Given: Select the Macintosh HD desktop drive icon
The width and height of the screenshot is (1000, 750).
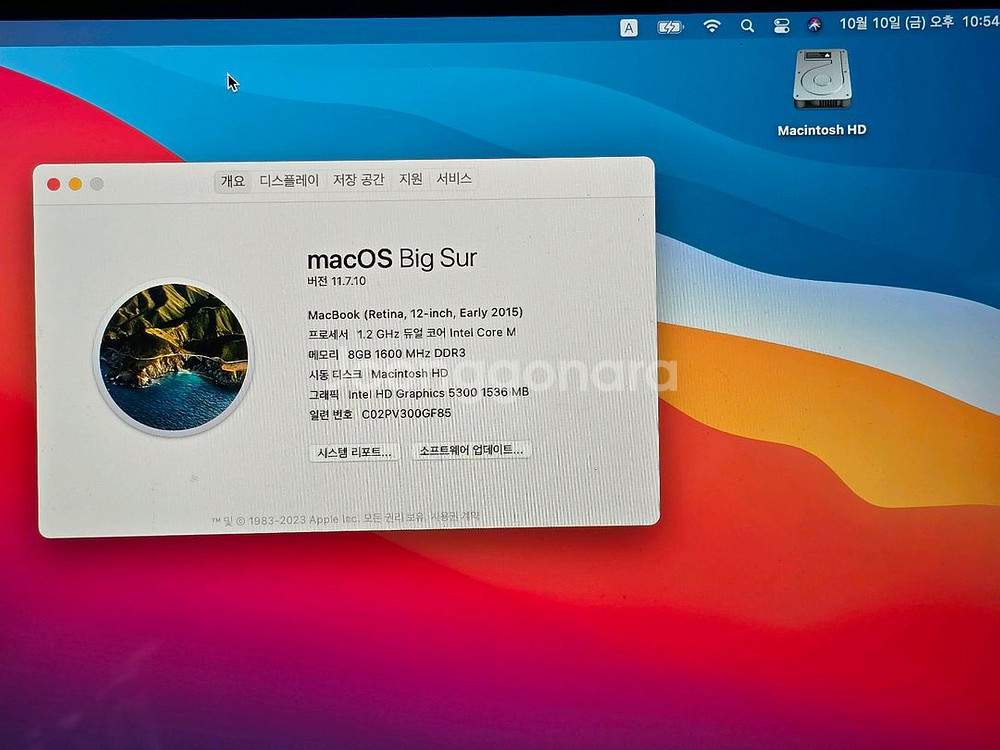Looking at the screenshot, I should (x=822, y=81).
